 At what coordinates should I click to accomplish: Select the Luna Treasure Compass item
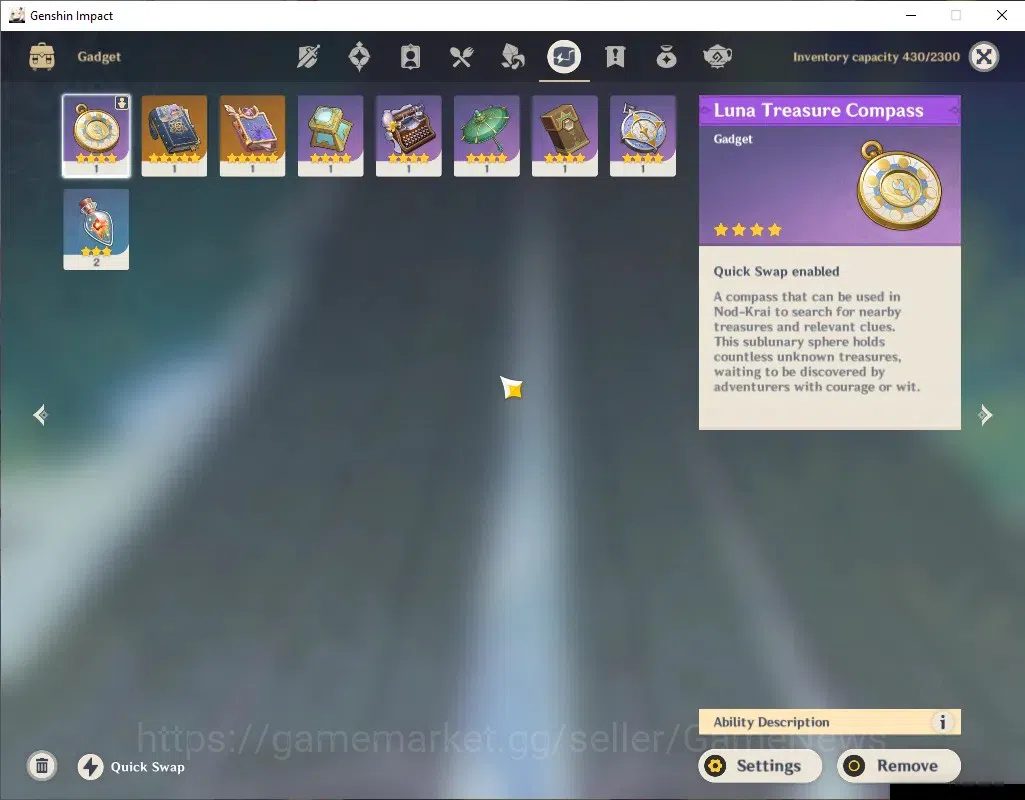coord(96,136)
